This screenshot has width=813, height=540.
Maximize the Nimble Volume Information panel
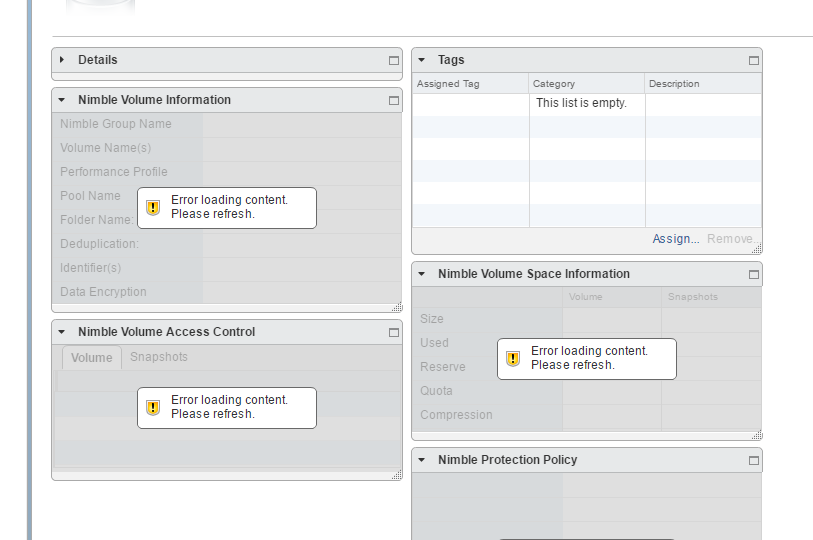pos(394,101)
